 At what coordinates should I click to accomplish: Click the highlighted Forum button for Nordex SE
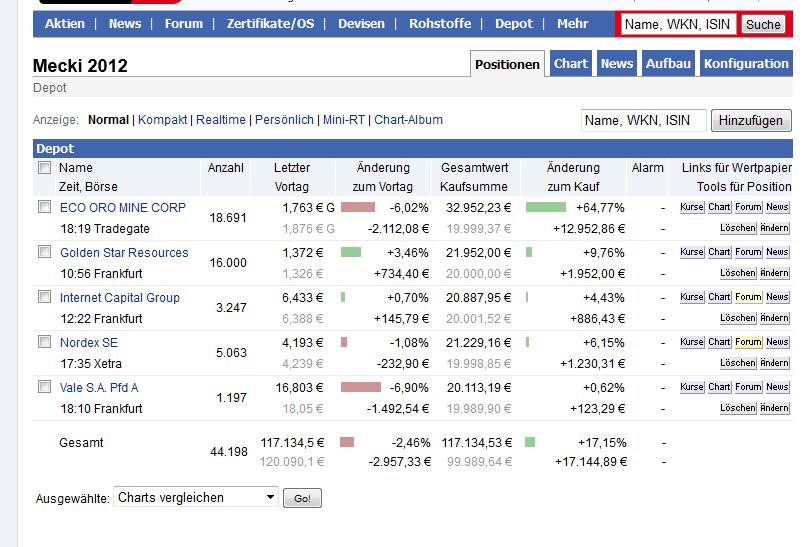click(x=748, y=342)
